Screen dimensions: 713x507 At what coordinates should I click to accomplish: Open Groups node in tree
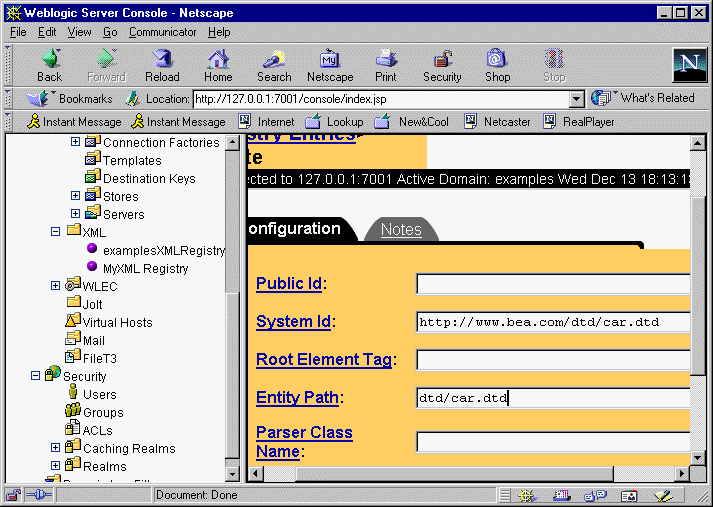[103, 412]
